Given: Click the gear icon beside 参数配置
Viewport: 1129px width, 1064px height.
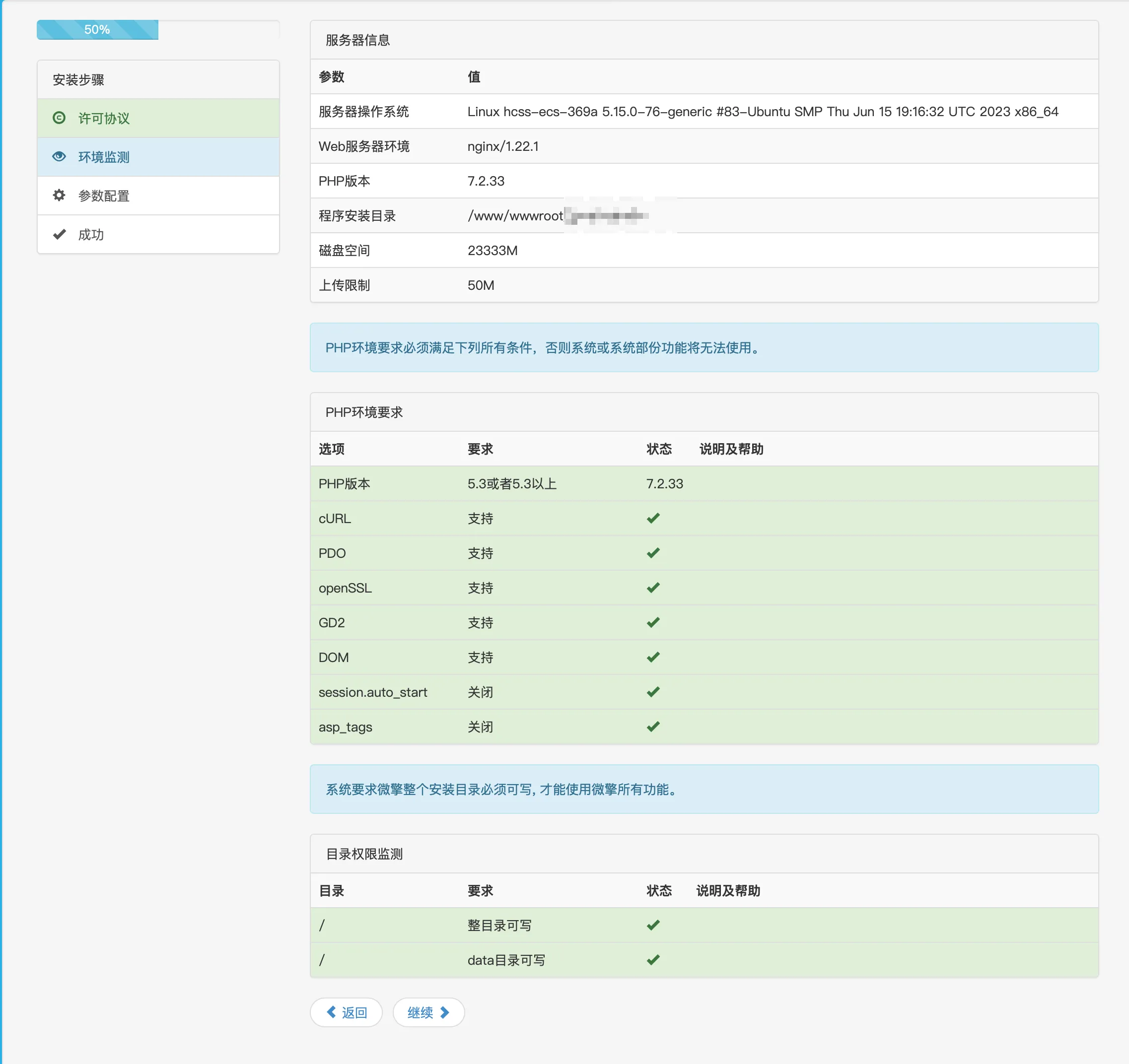Looking at the screenshot, I should pos(59,196).
